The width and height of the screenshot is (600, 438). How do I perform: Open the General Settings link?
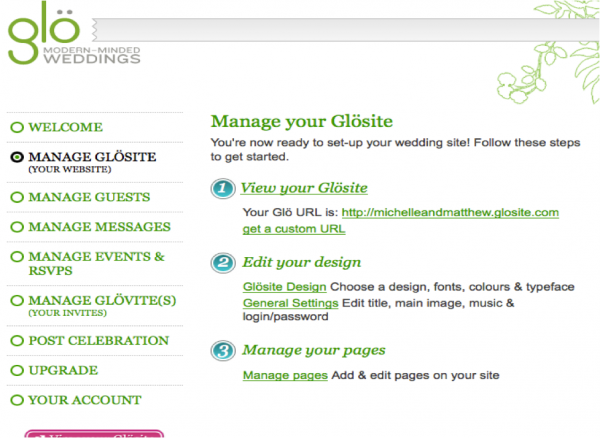(x=290, y=303)
